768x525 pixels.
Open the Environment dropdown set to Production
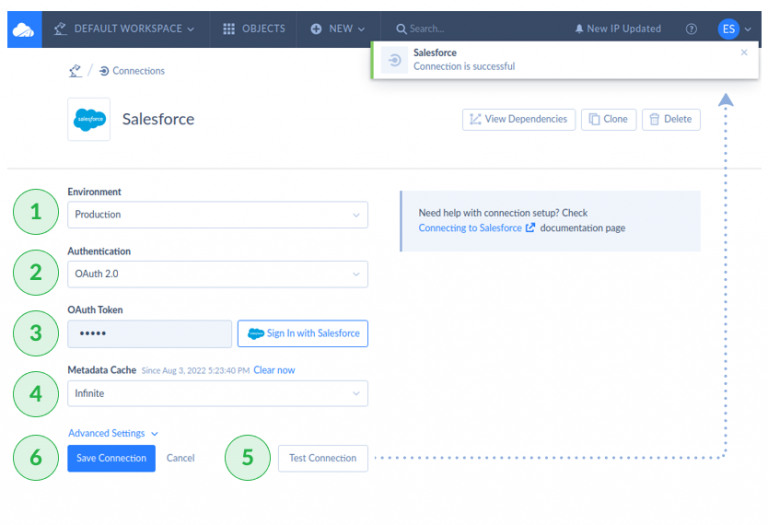[217, 214]
